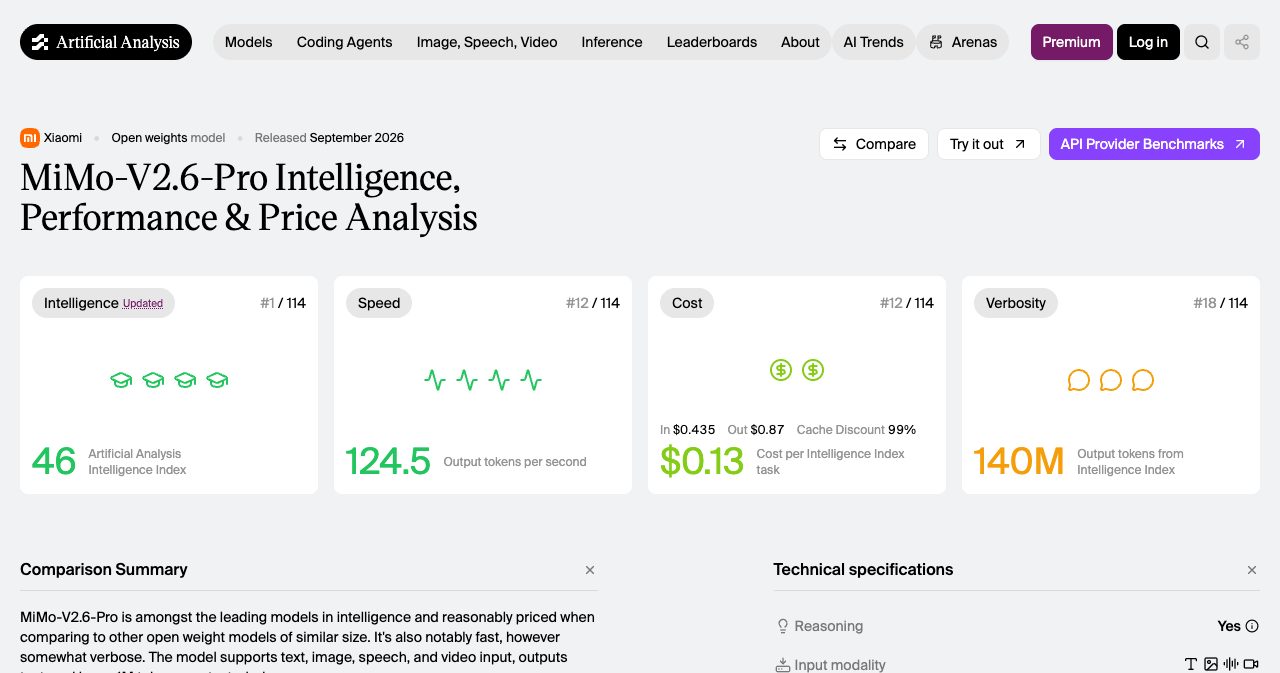Click the Speed rank #12 / 114

[x=593, y=303]
